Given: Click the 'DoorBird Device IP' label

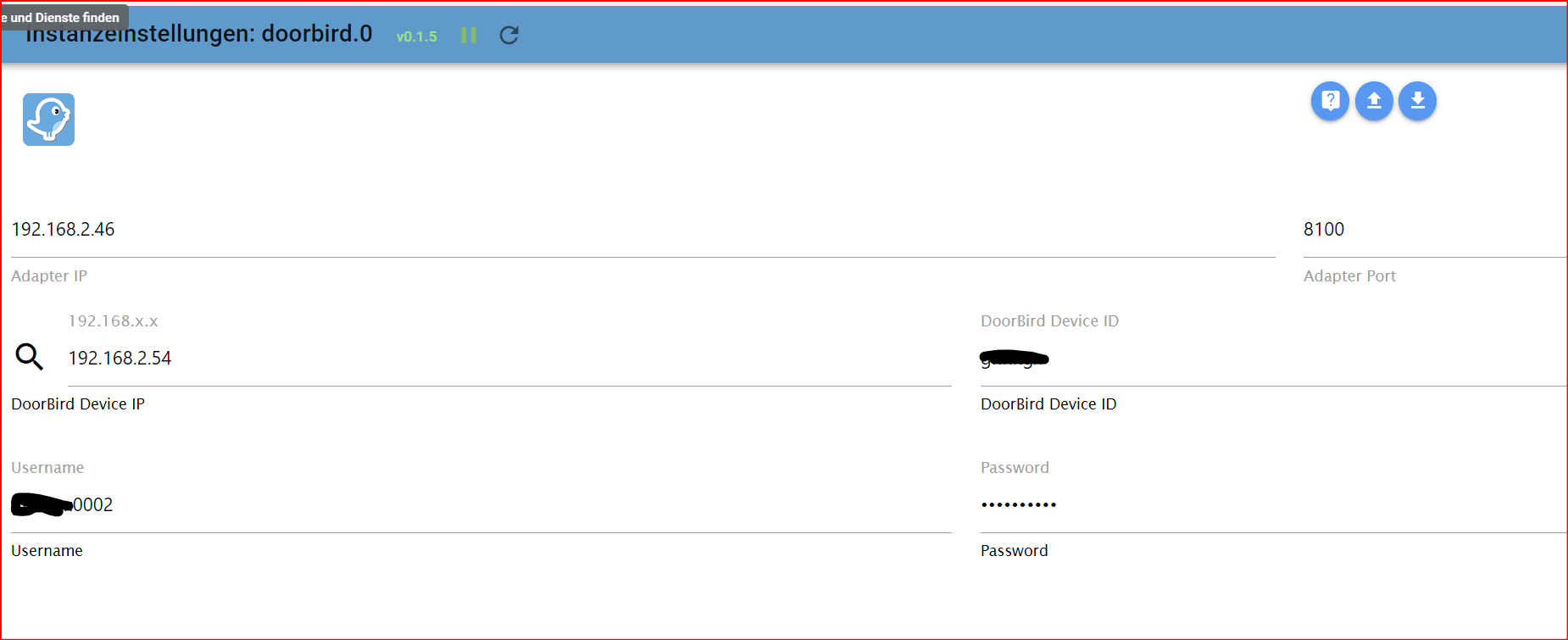Looking at the screenshot, I should (78, 404).
